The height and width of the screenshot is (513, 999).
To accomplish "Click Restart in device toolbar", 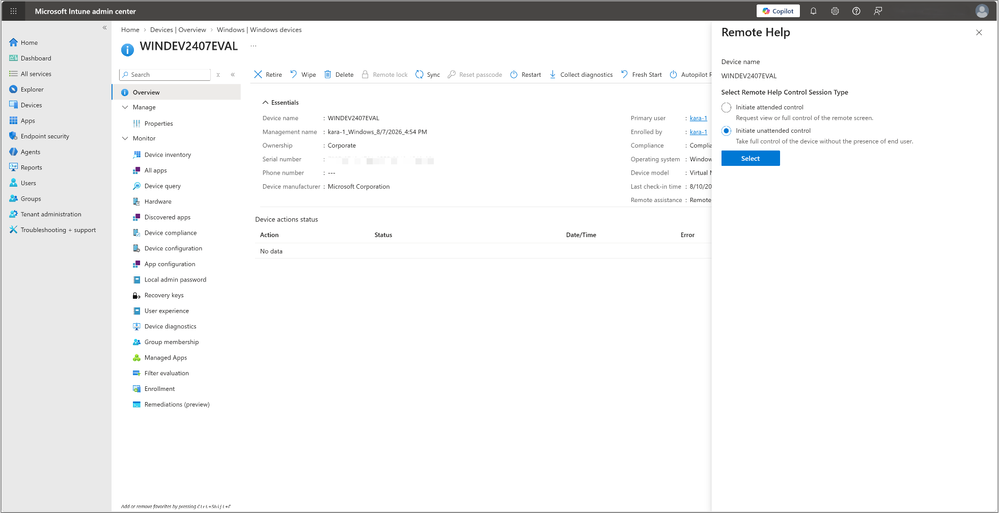I will pyautogui.click(x=525, y=75).
